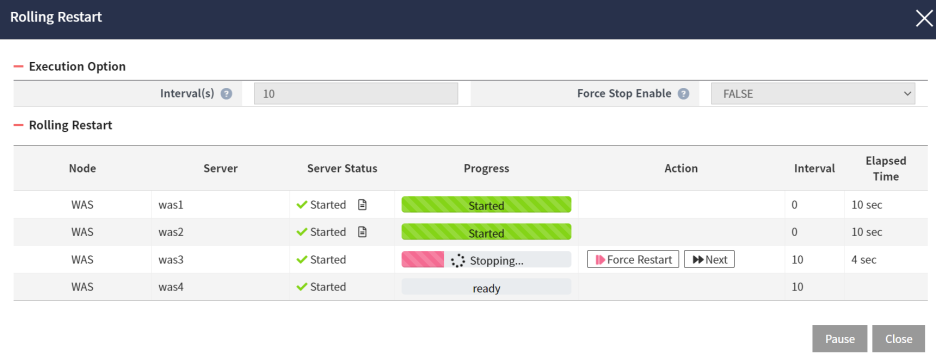The image size is (936, 362).
Task: Collapse the Execution Option section
Action: (19, 66)
